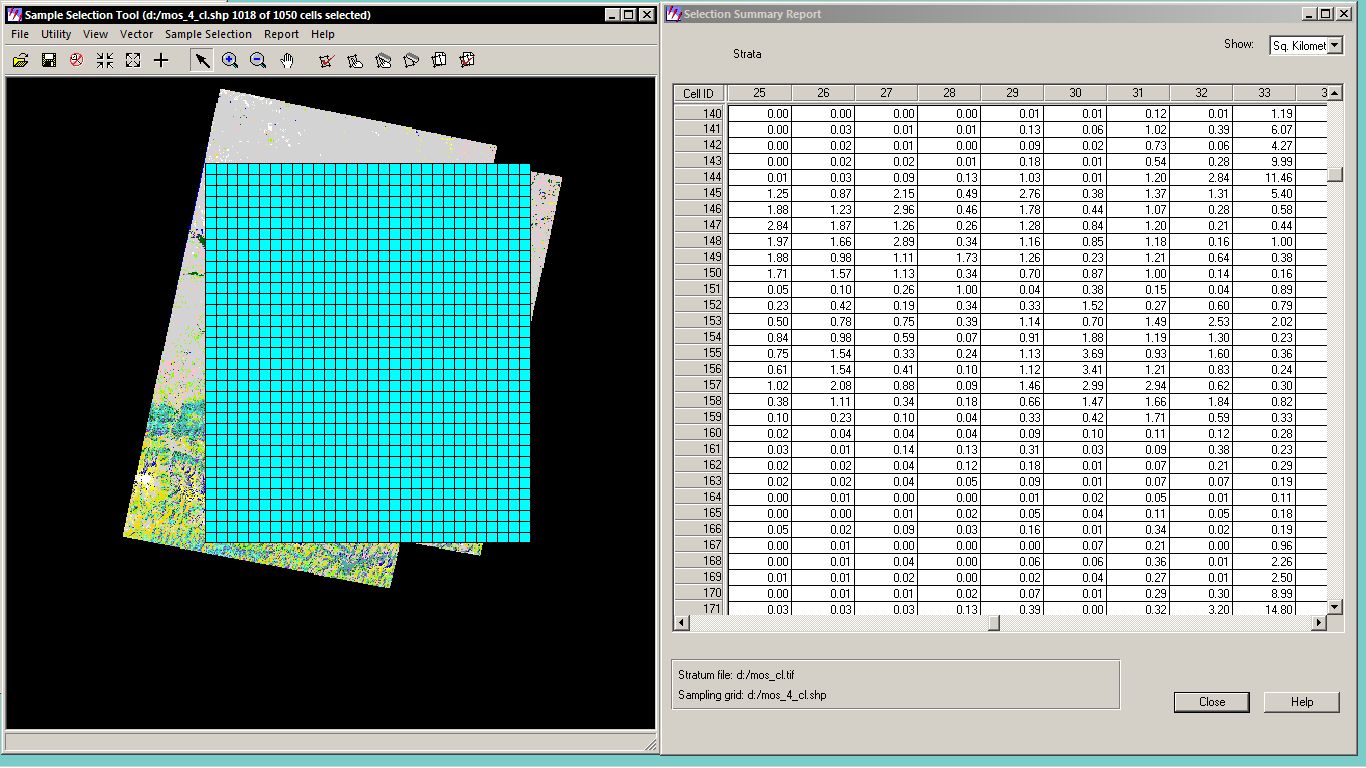Activate the zoom out magnifier
Viewport: 1366px width, 768px height.
(258, 61)
